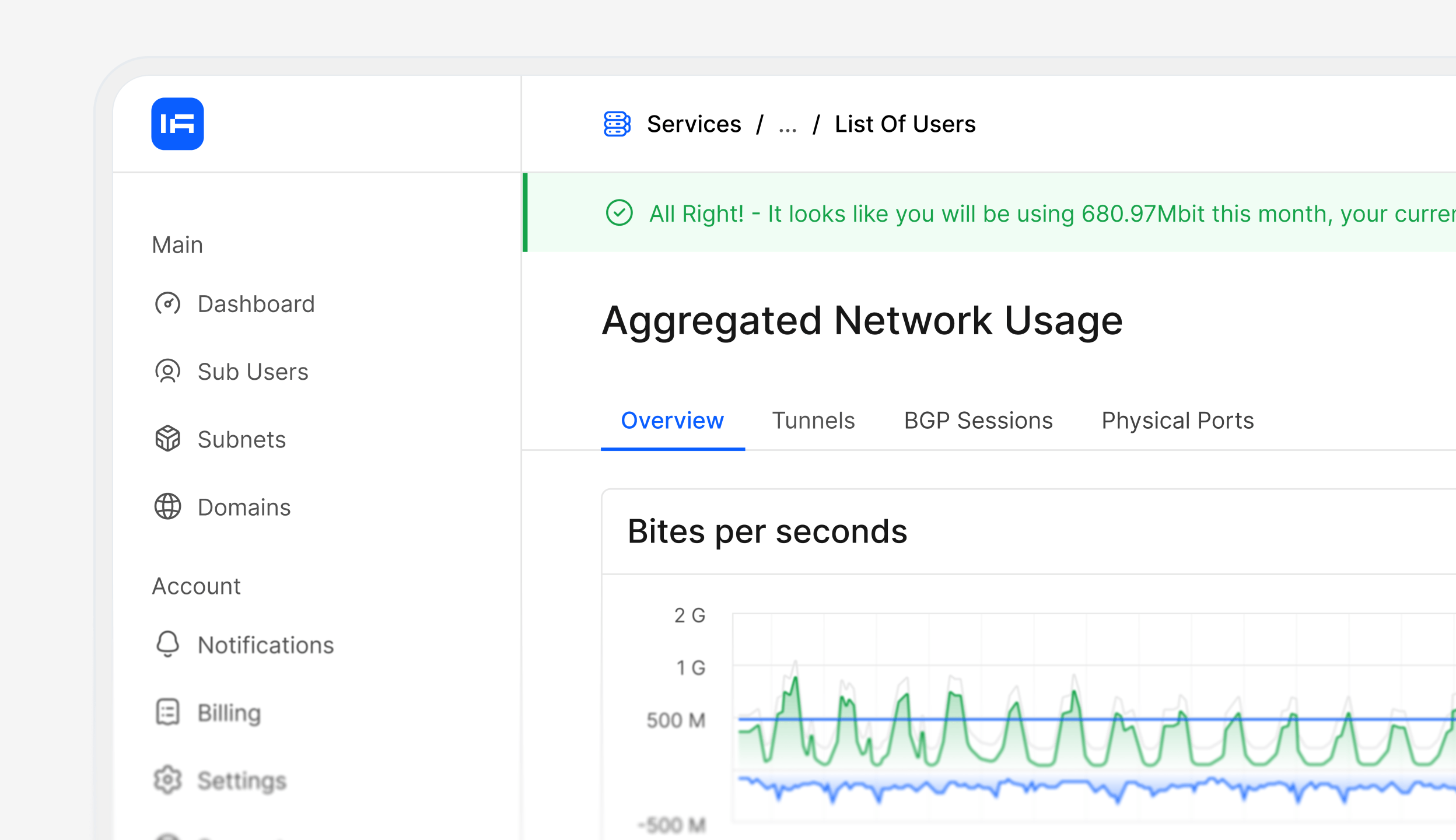The height and width of the screenshot is (840, 1456).
Task: Click the green checkmark alert icon
Action: coord(619,213)
